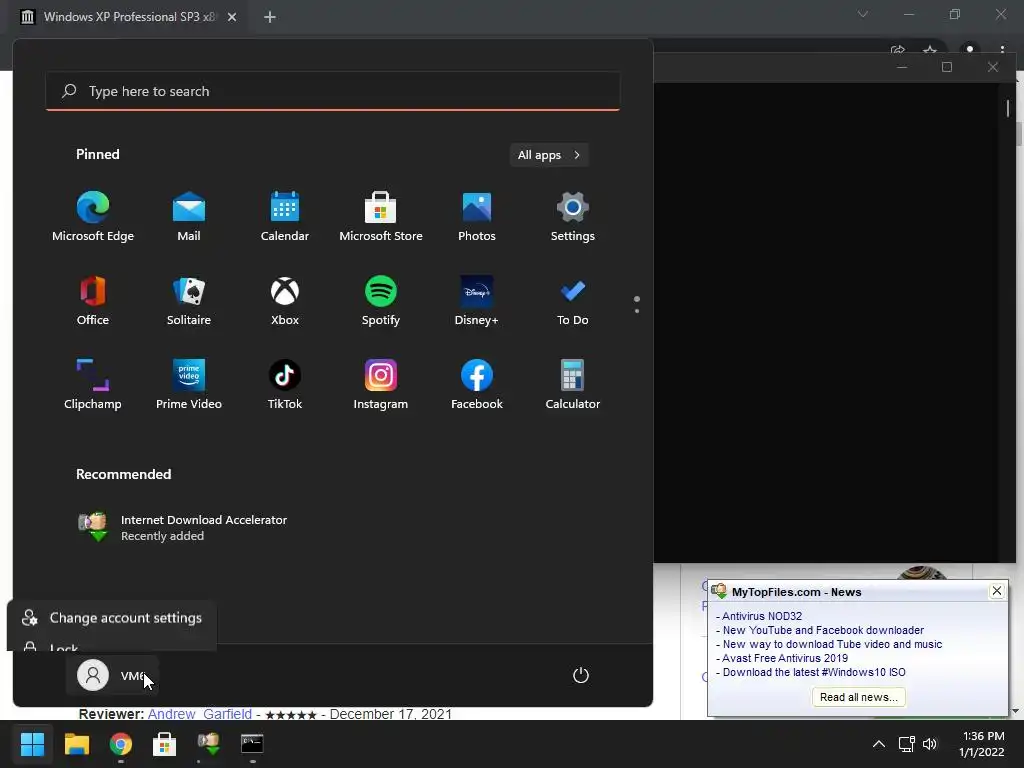
Task: Launch the Facebook app
Action: (477, 385)
